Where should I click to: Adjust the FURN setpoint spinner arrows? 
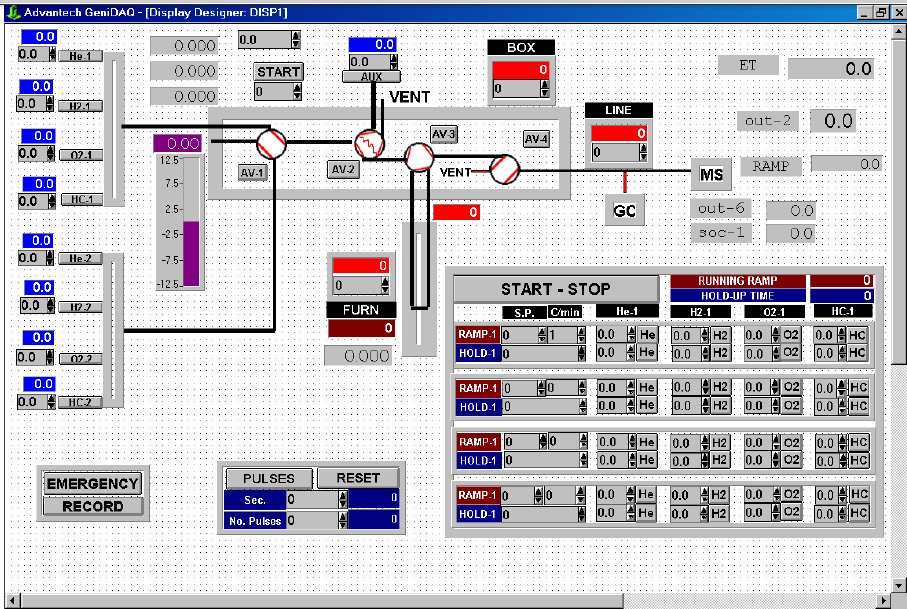click(385, 285)
